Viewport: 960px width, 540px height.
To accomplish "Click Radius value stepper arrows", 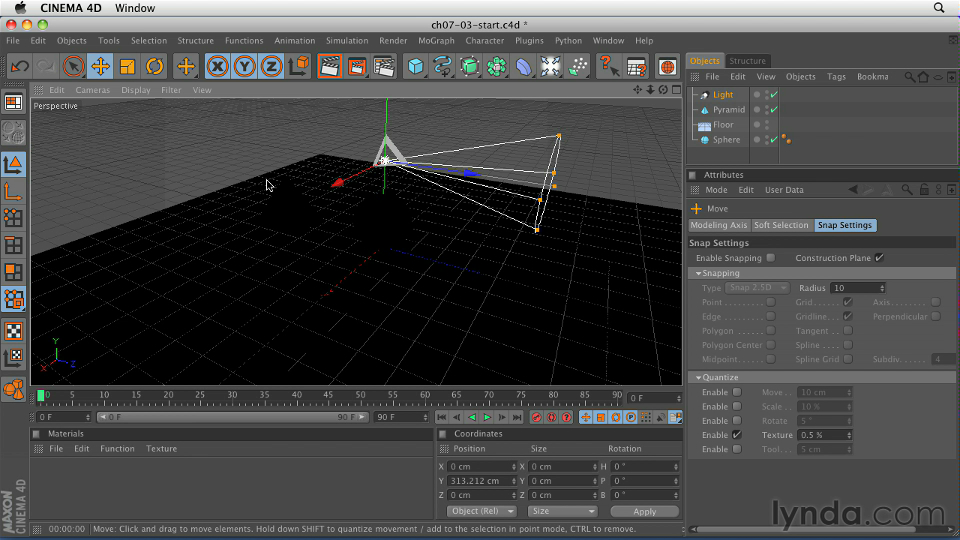I will 882,288.
